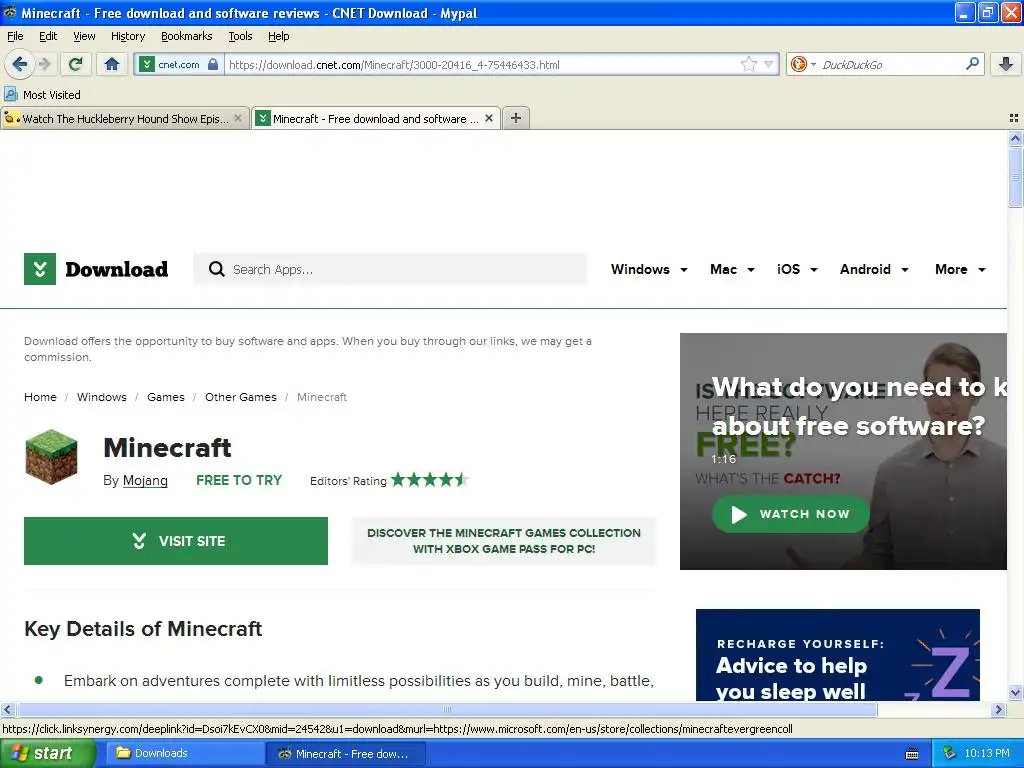Open the Windows breadcrumb link
The width and height of the screenshot is (1024, 768).
(x=102, y=397)
